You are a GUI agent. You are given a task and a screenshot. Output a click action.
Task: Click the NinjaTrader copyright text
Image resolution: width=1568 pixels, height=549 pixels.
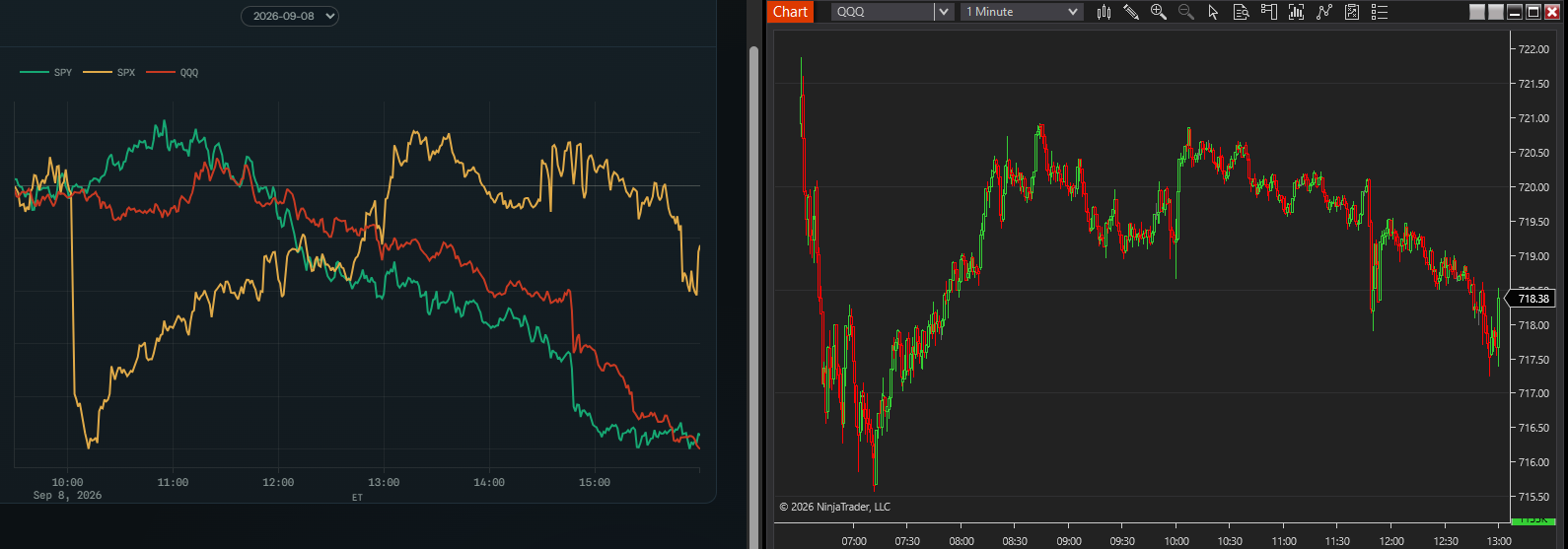tap(834, 507)
